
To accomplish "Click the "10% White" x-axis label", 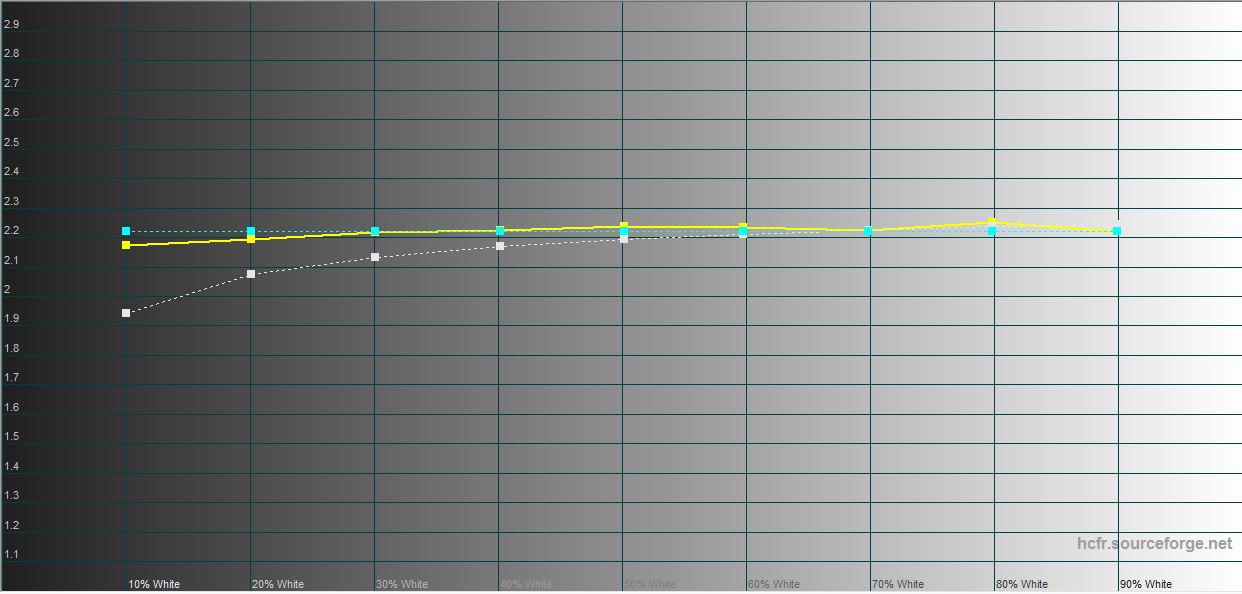I will [154, 584].
